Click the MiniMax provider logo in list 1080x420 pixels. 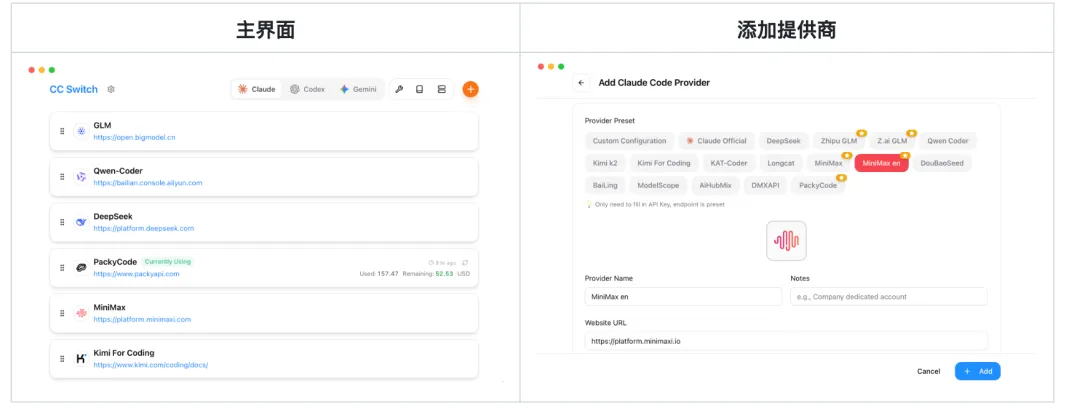81,313
